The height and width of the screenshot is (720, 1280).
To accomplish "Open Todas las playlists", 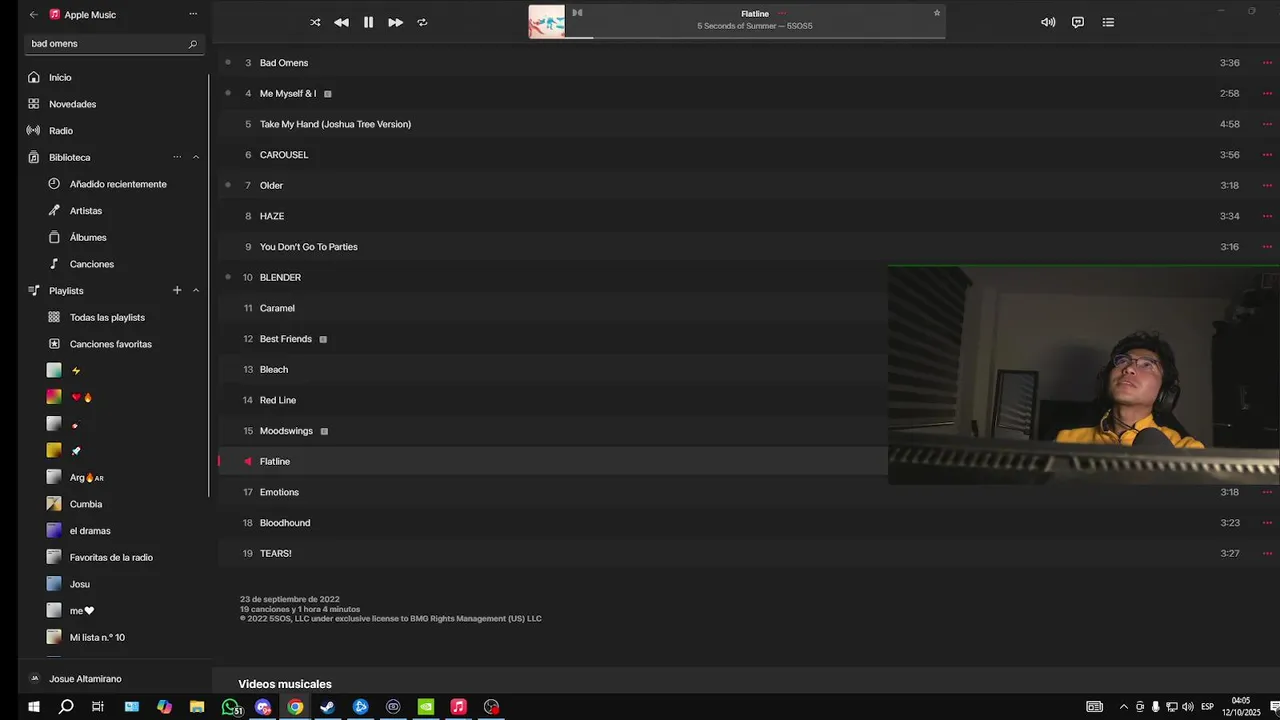I will (107, 317).
